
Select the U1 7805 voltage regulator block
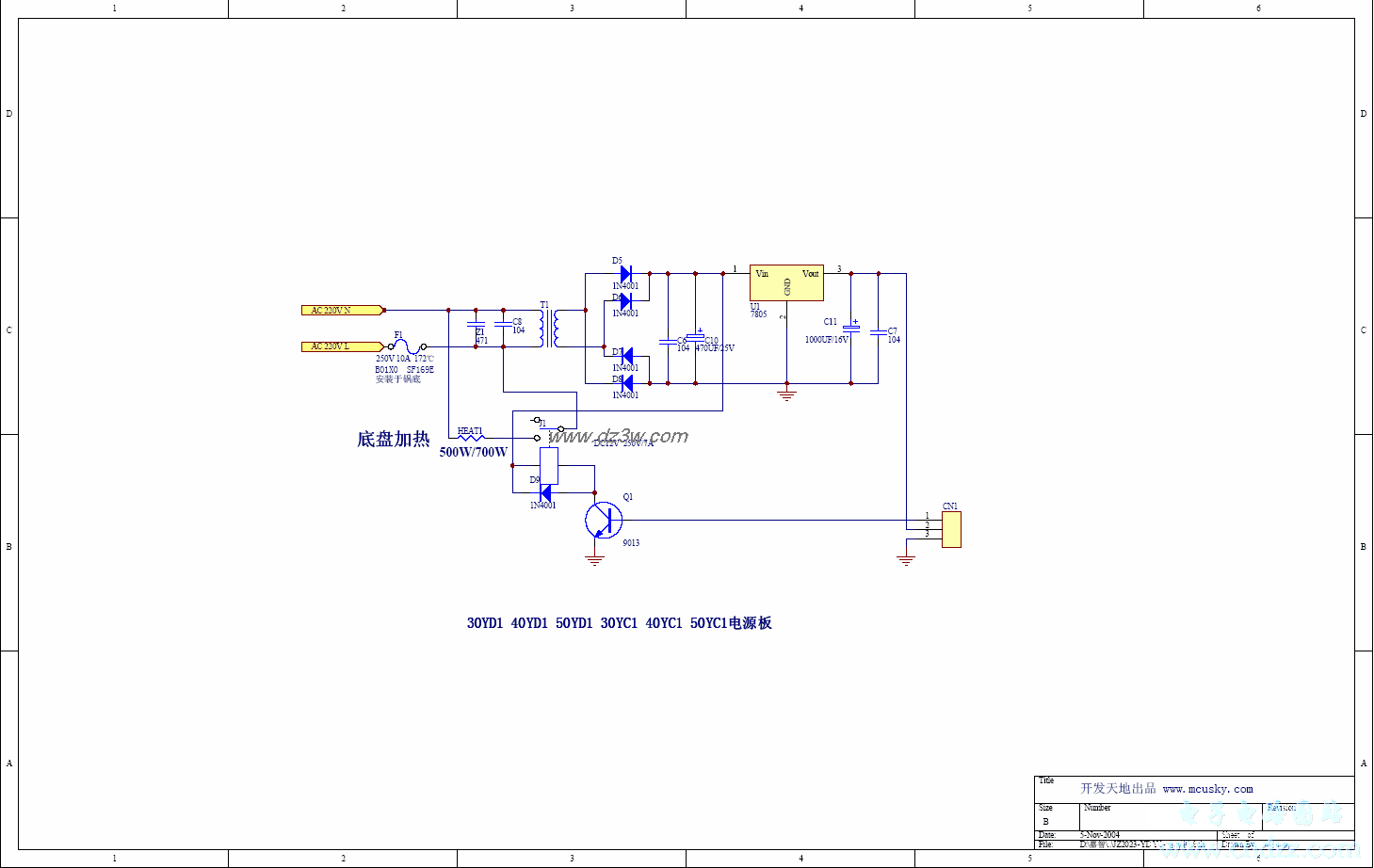pos(786,282)
